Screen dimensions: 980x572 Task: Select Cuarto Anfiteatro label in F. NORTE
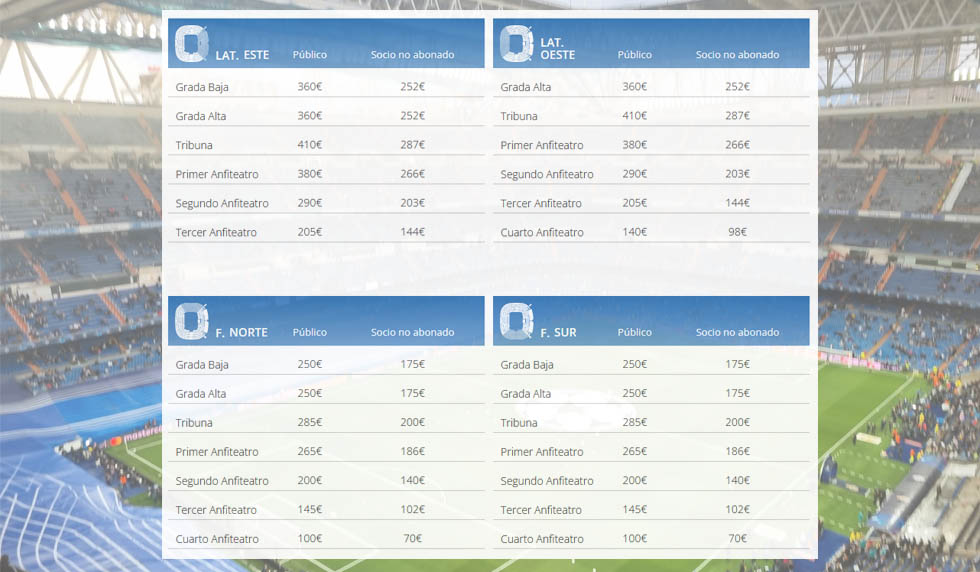point(217,539)
